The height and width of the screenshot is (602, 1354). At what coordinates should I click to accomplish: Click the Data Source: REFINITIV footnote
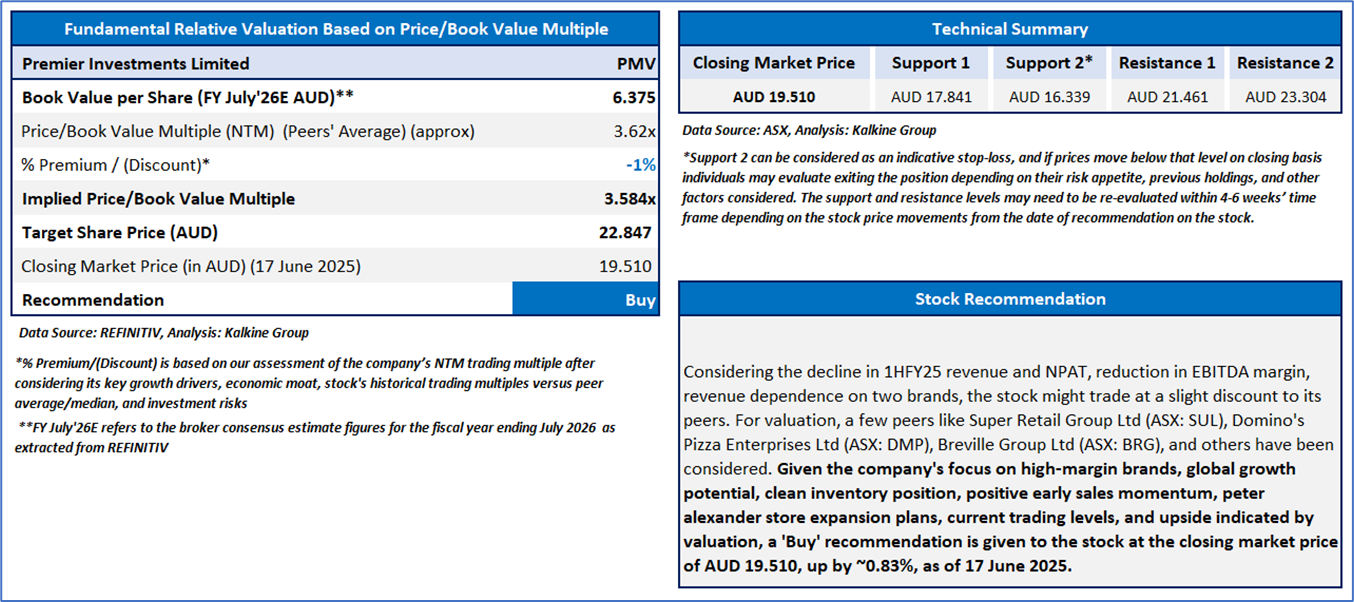tap(164, 332)
